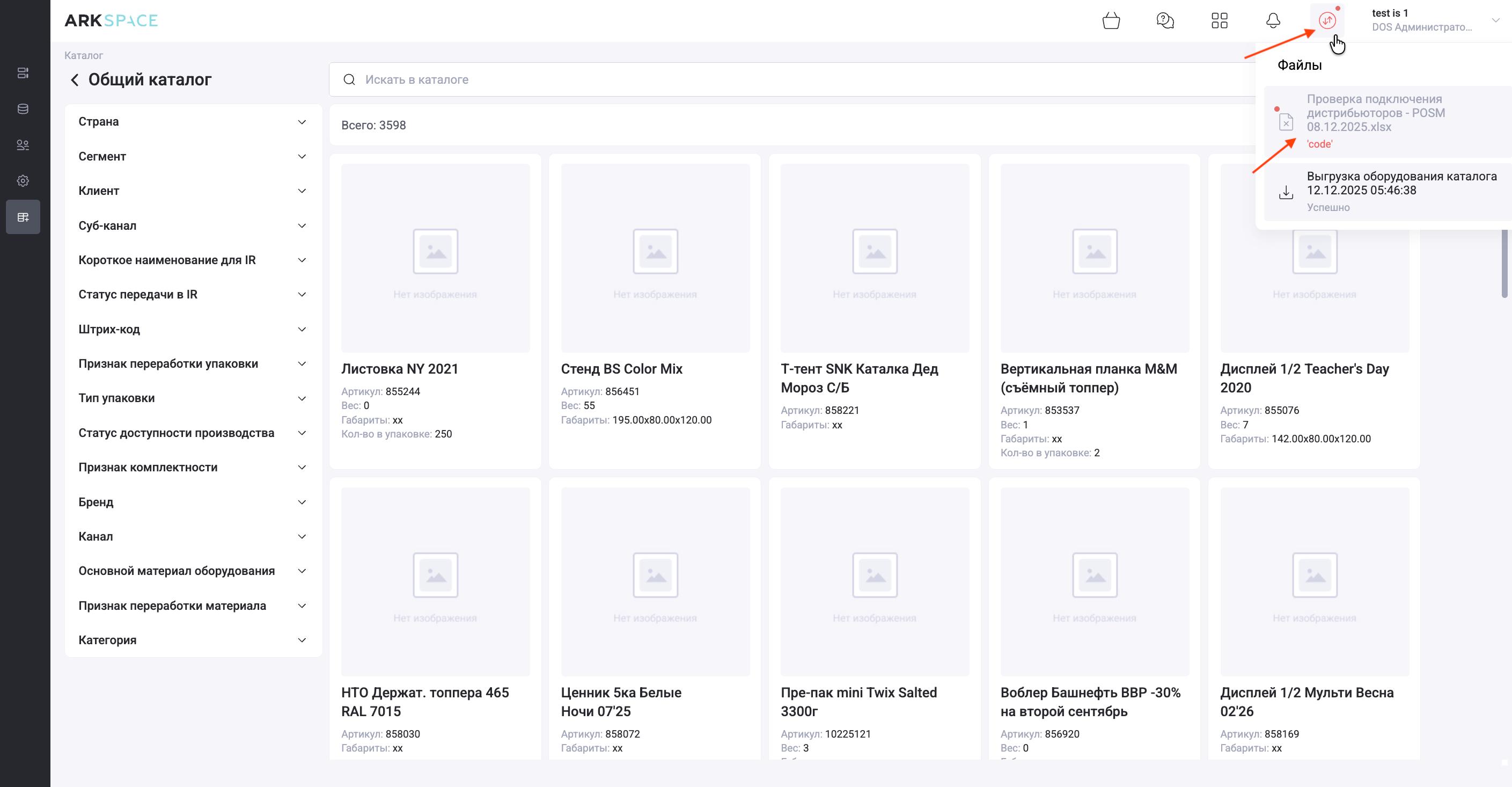1512x787 pixels.
Task: Open the shopping basket icon
Action: coord(1111,21)
